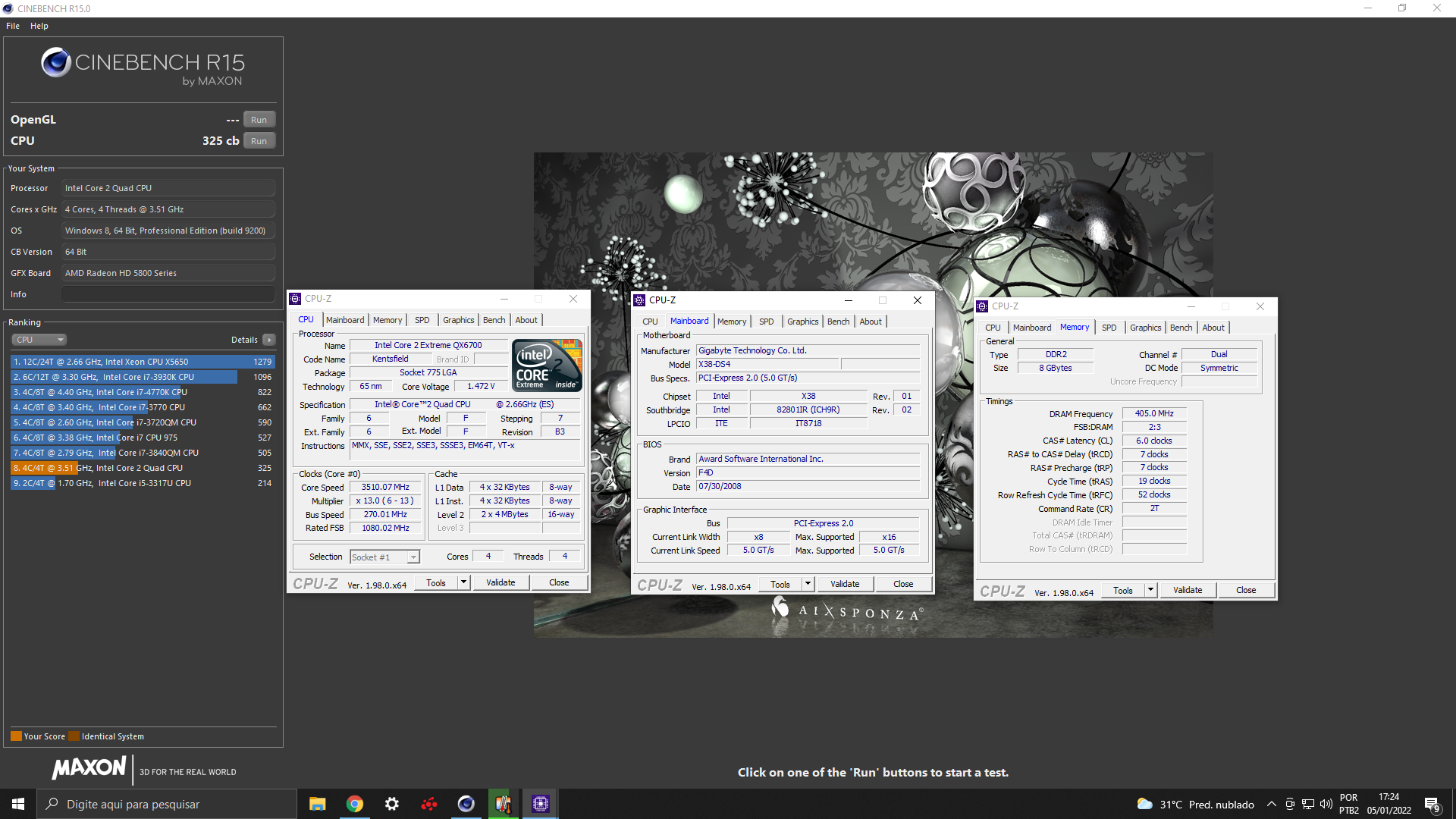Expand Tools dropdown arrow in Mainboard window
1456x819 pixels.
[808, 585]
